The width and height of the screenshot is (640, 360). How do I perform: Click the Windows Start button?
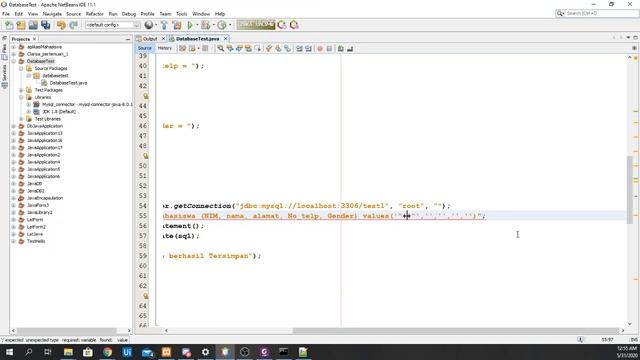tap(9, 352)
